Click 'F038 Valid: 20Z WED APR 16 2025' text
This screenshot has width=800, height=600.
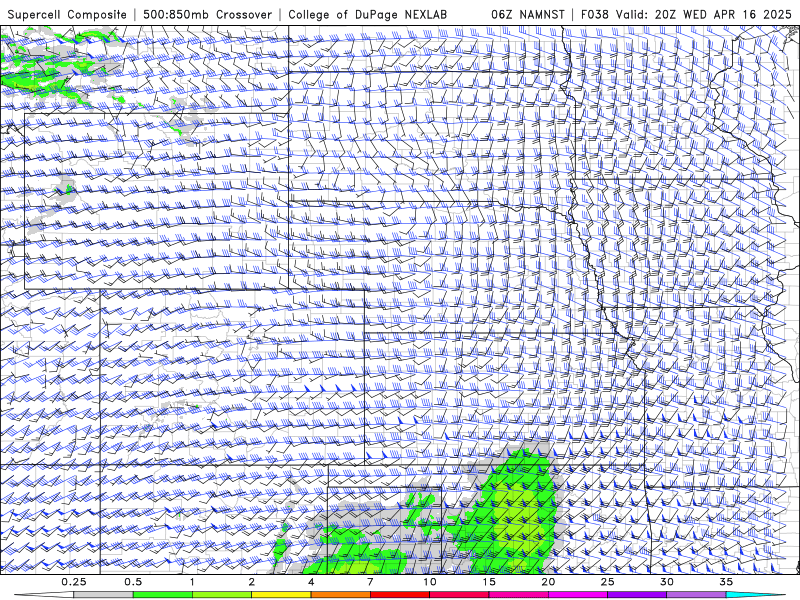(686, 14)
